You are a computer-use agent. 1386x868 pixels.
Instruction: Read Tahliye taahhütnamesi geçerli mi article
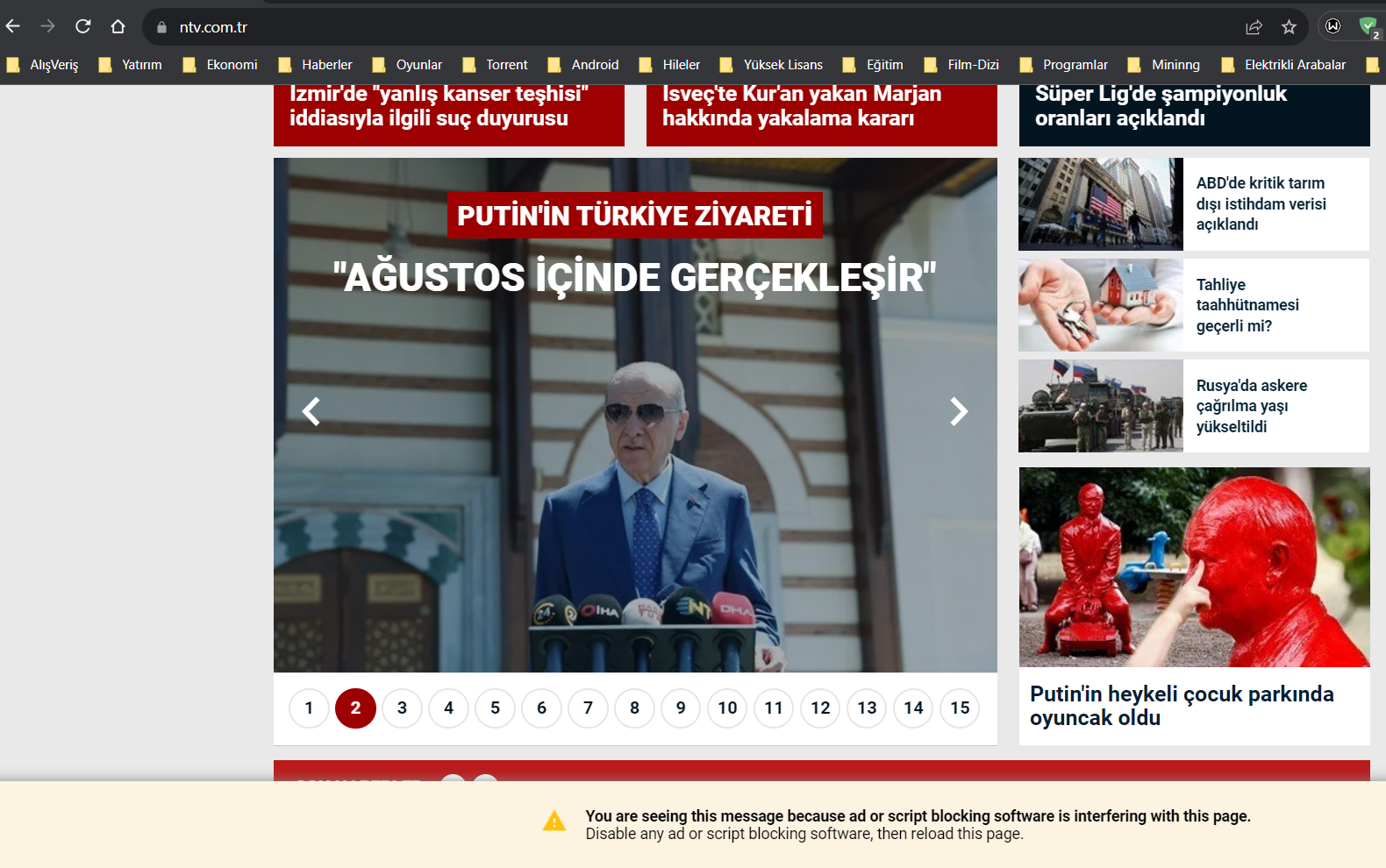[x=1247, y=305]
